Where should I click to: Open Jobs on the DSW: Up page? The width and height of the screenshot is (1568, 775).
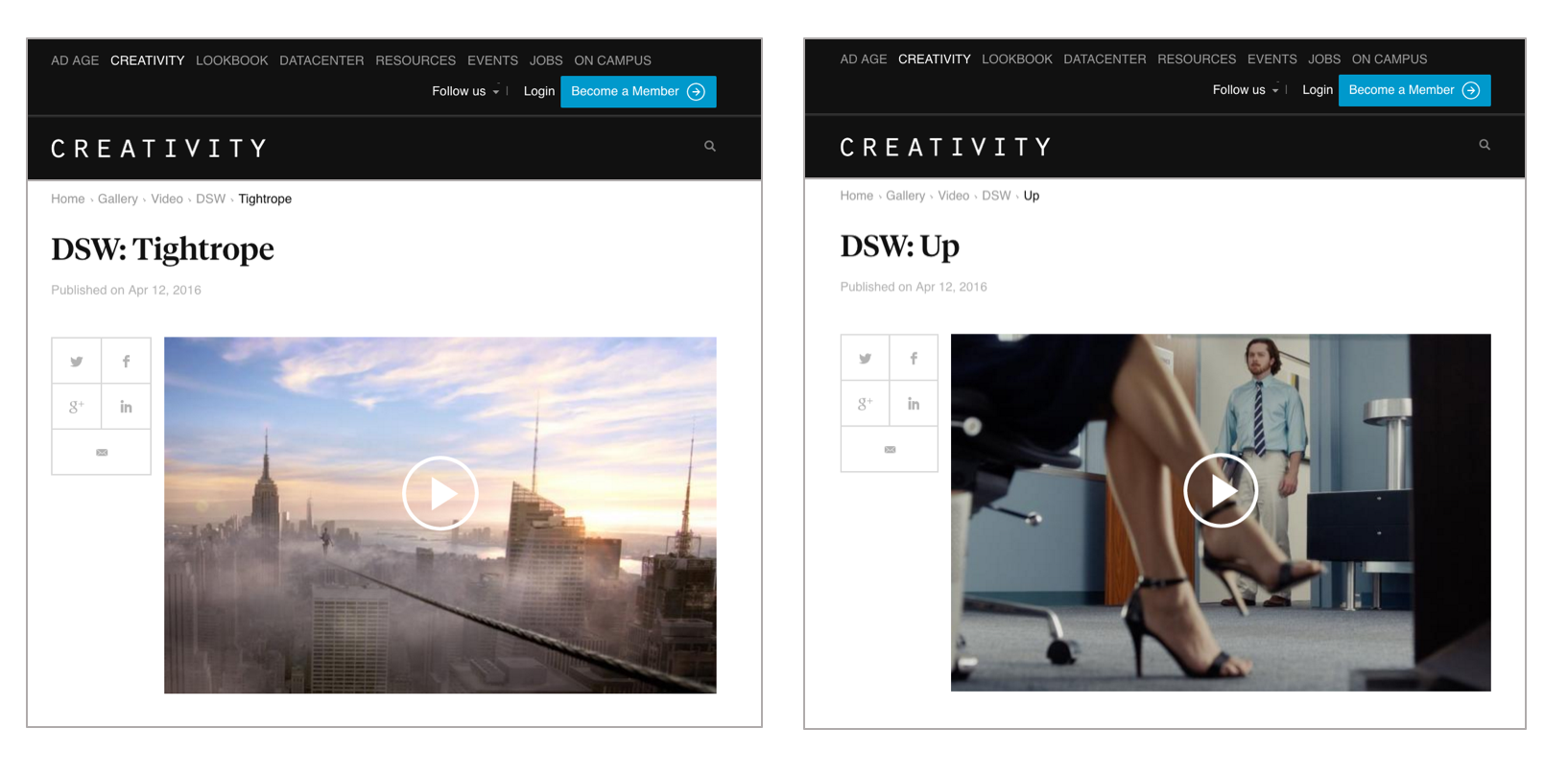[x=1324, y=59]
